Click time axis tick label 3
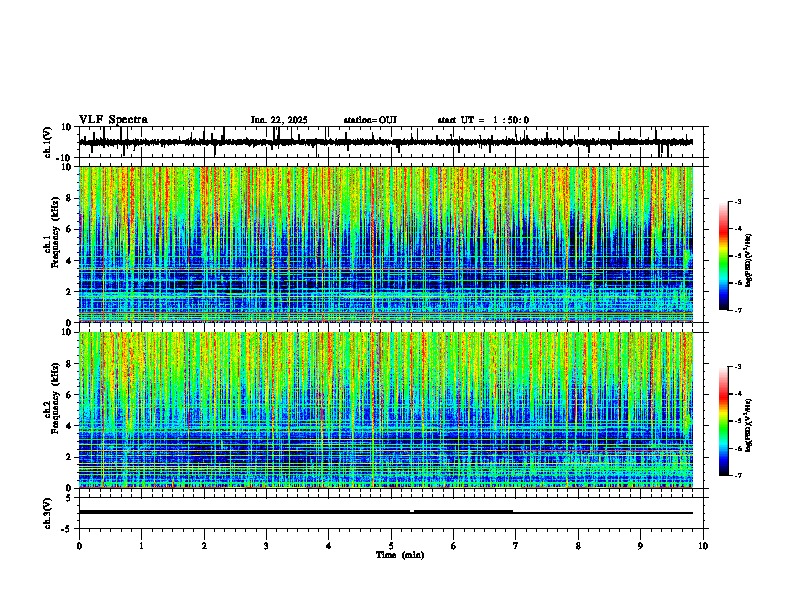Viewport: 792px width, 612px height. click(x=266, y=546)
